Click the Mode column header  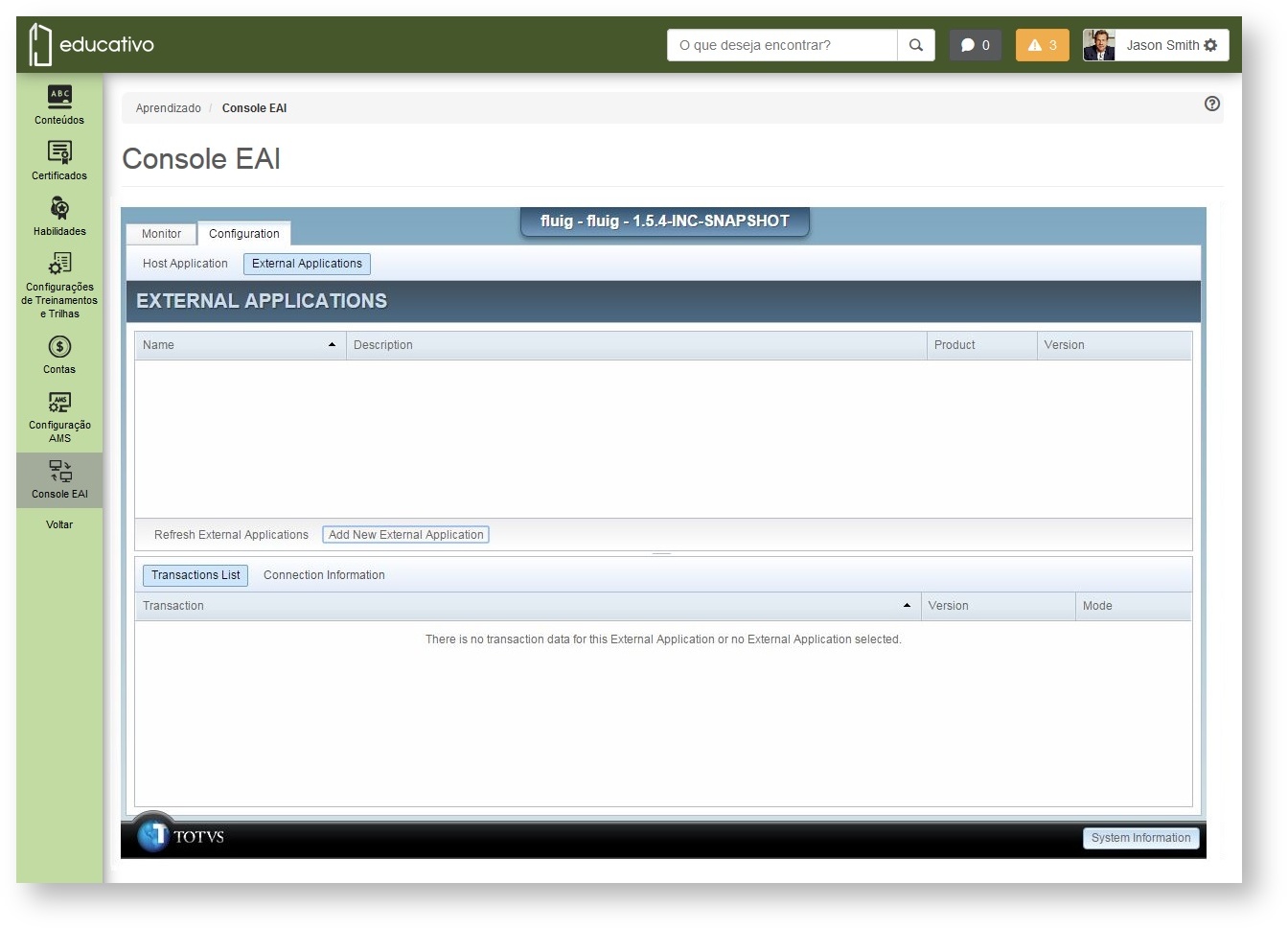point(1134,606)
